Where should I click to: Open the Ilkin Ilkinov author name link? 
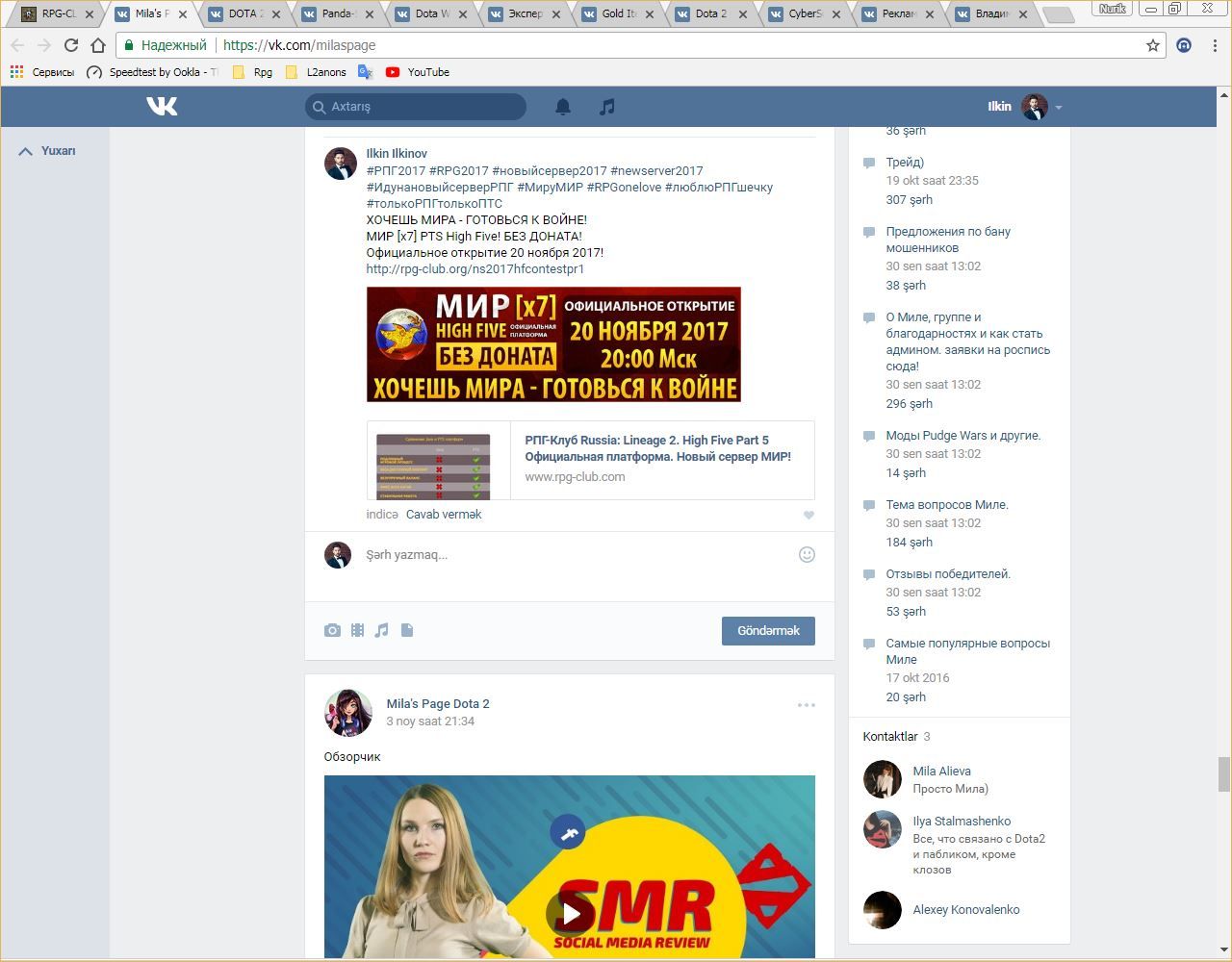pyautogui.click(x=397, y=154)
